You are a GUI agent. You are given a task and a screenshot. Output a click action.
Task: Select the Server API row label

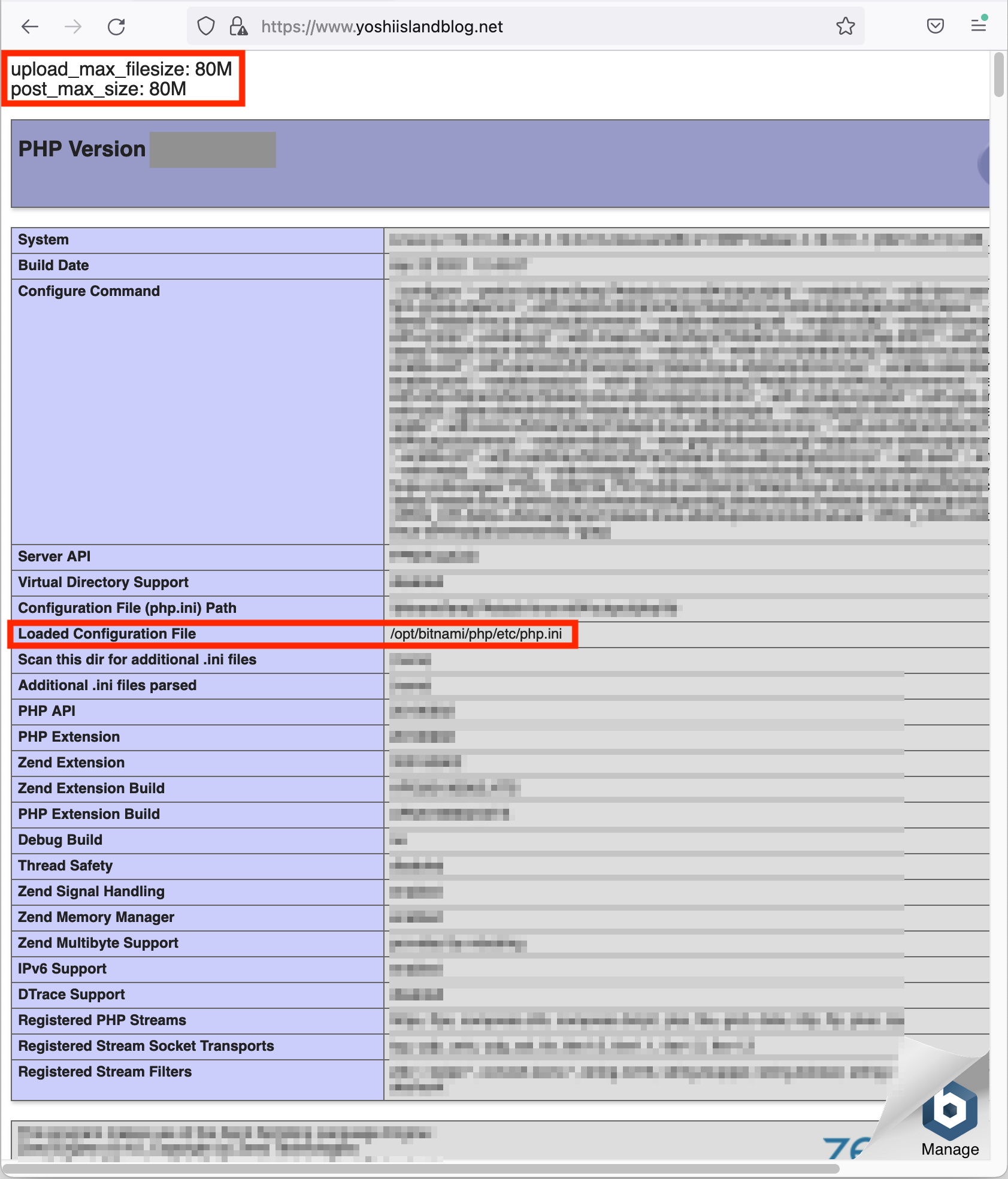55,557
